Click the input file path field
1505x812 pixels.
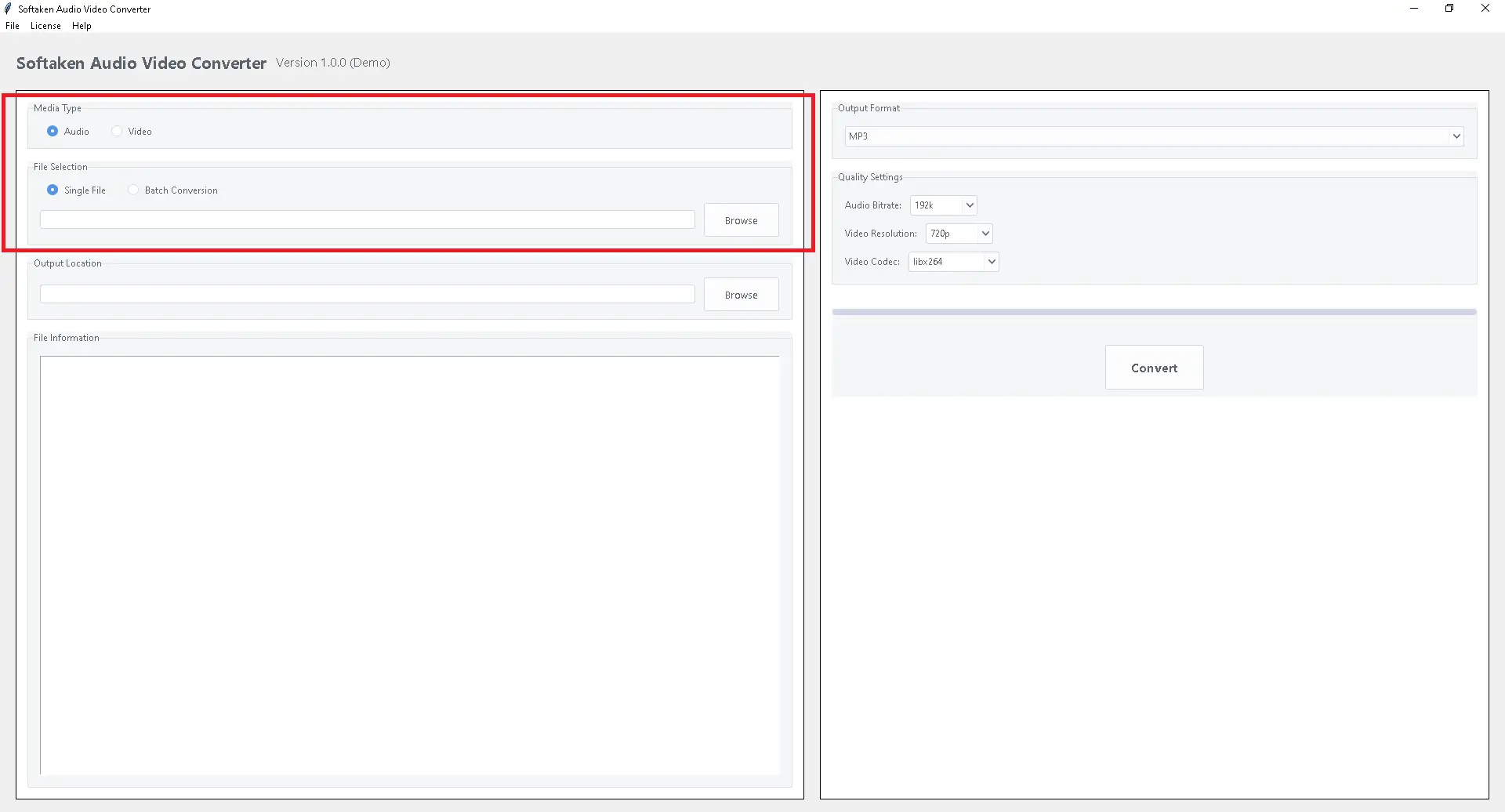coord(367,220)
